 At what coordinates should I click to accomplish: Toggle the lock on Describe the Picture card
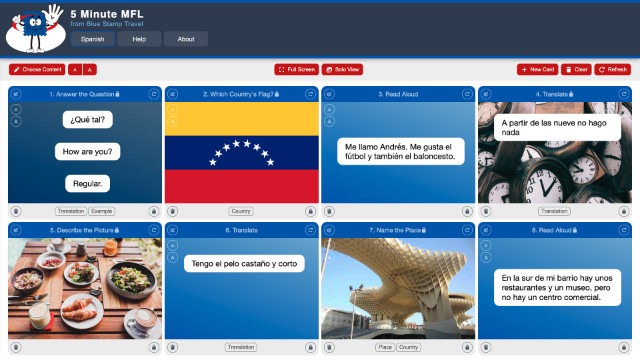click(x=154, y=347)
